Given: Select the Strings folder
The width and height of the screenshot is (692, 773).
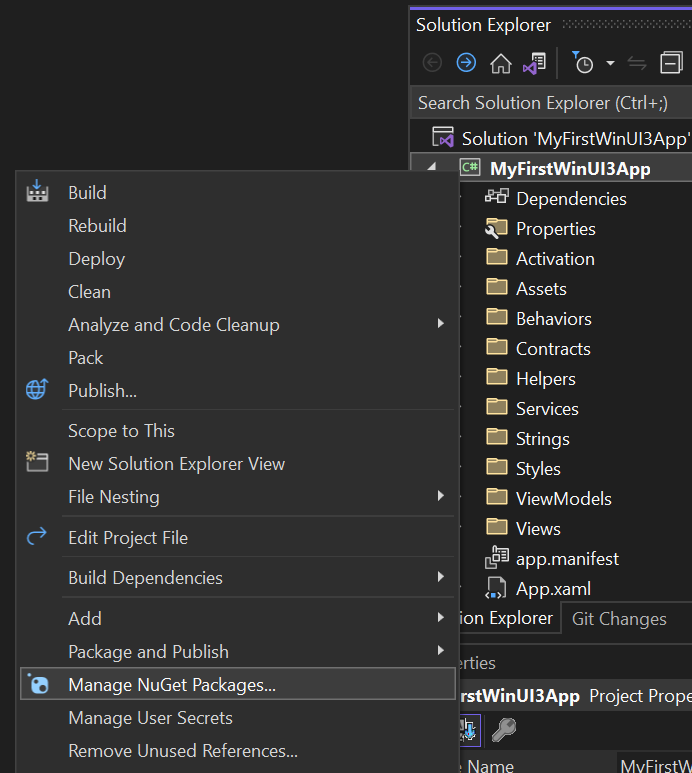Looking at the screenshot, I should [543, 439].
